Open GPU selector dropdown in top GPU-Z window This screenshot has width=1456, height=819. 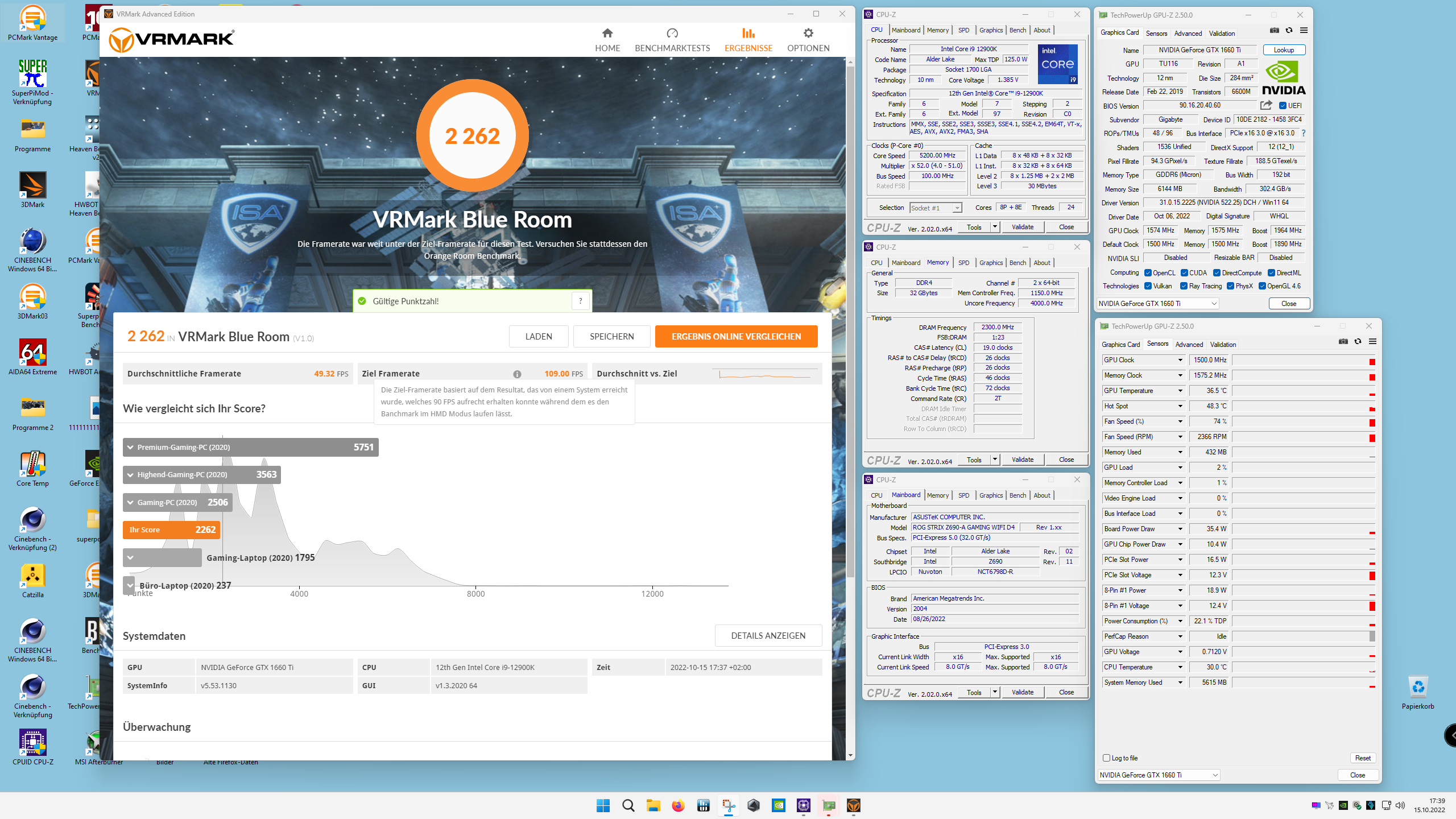(1157, 304)
